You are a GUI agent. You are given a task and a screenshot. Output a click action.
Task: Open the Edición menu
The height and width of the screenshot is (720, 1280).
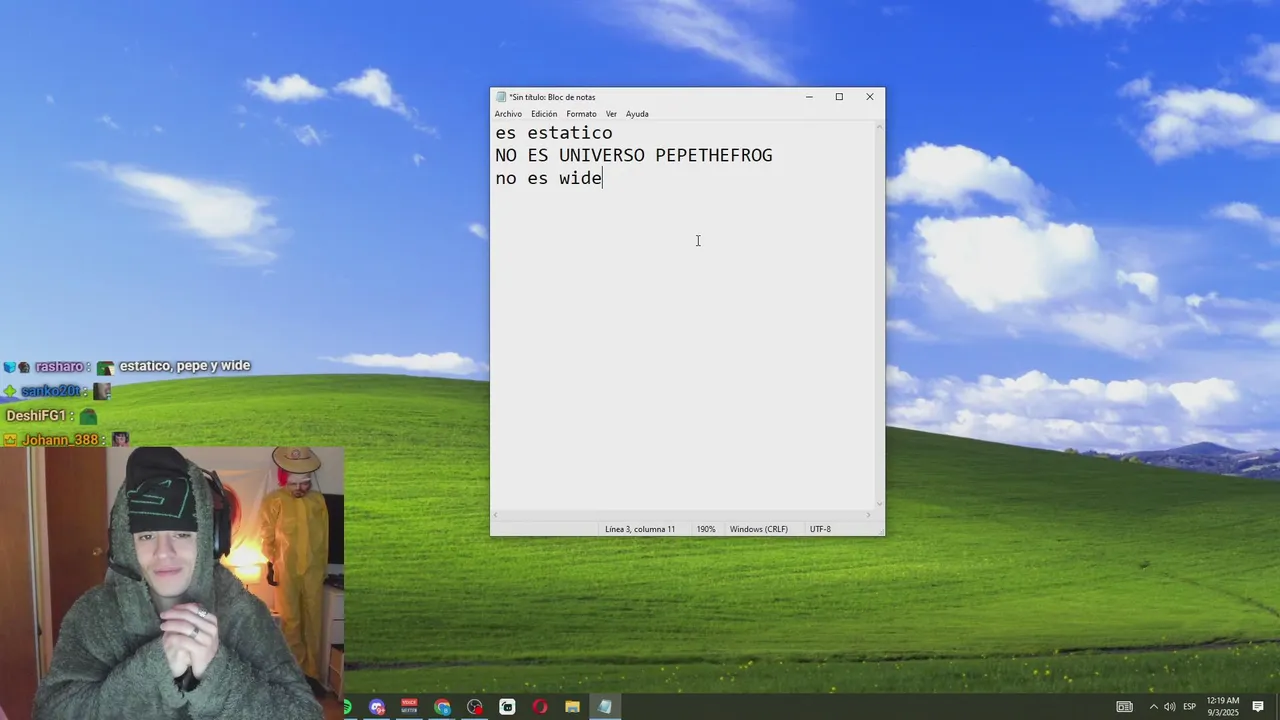(x=544, y=114)
